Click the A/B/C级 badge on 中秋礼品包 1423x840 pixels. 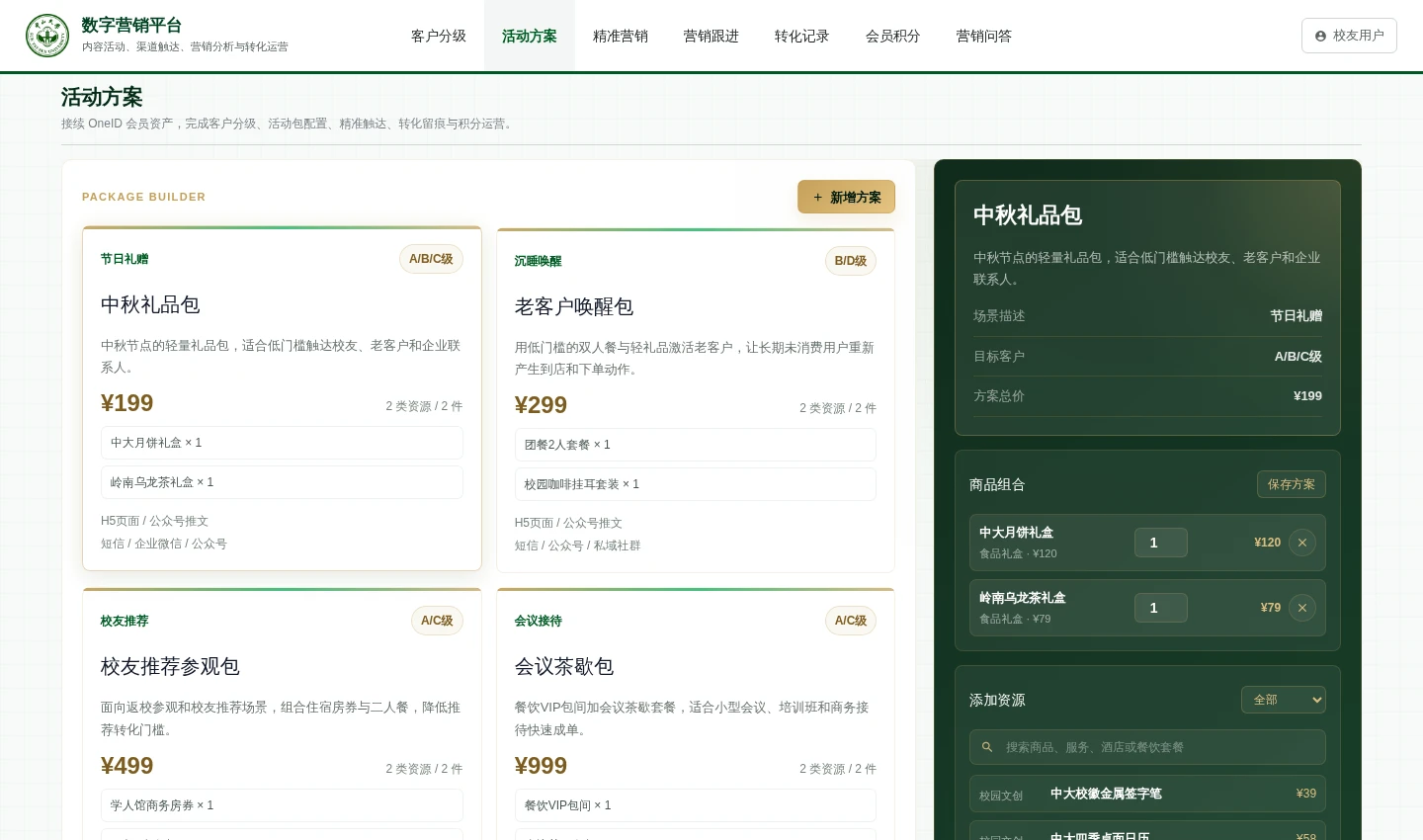(431, 259)
